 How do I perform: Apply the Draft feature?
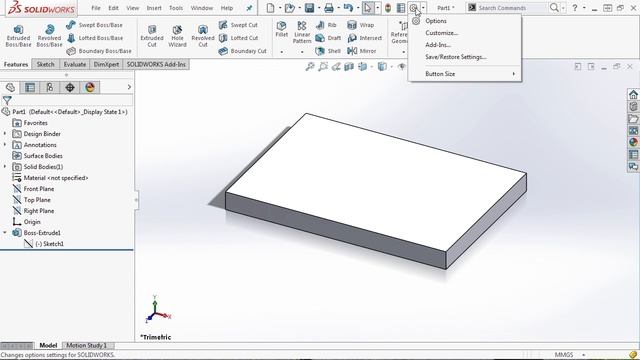point(328,38)
